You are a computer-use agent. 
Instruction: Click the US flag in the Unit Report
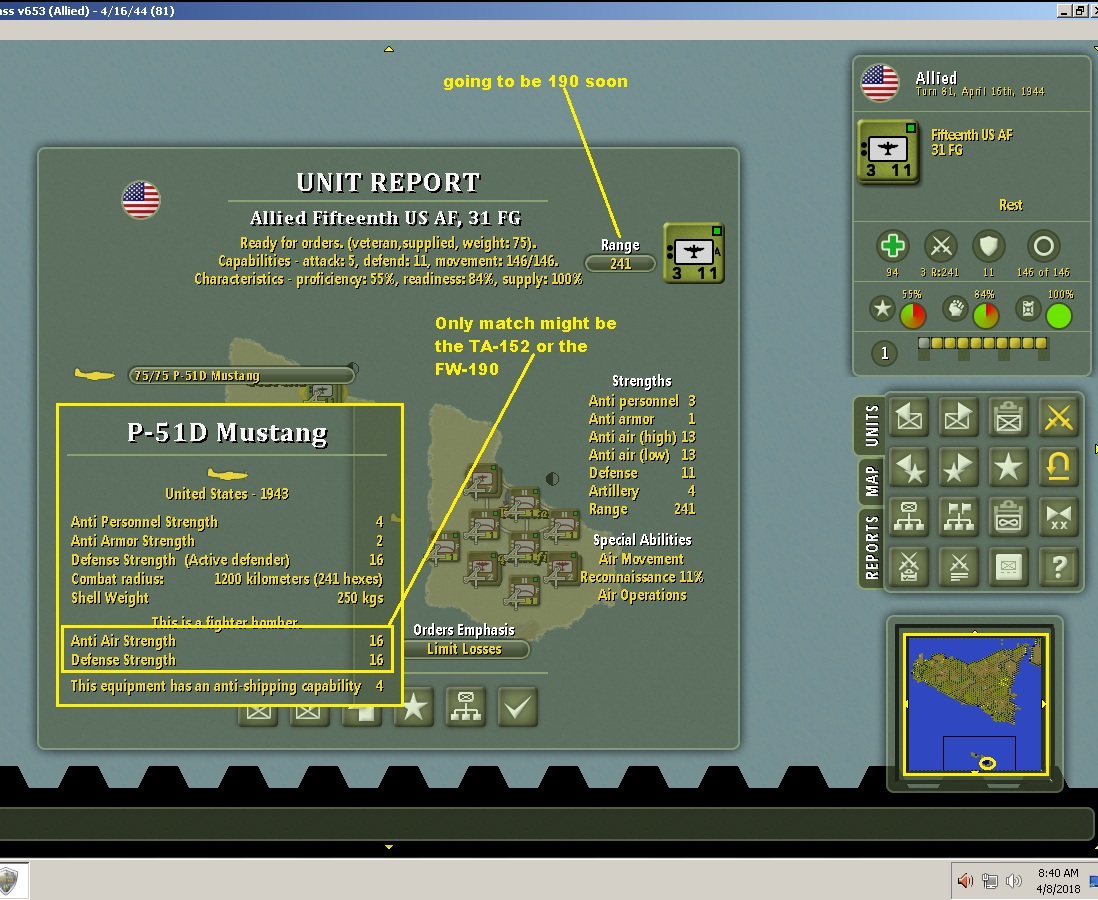tap(141, 200)
